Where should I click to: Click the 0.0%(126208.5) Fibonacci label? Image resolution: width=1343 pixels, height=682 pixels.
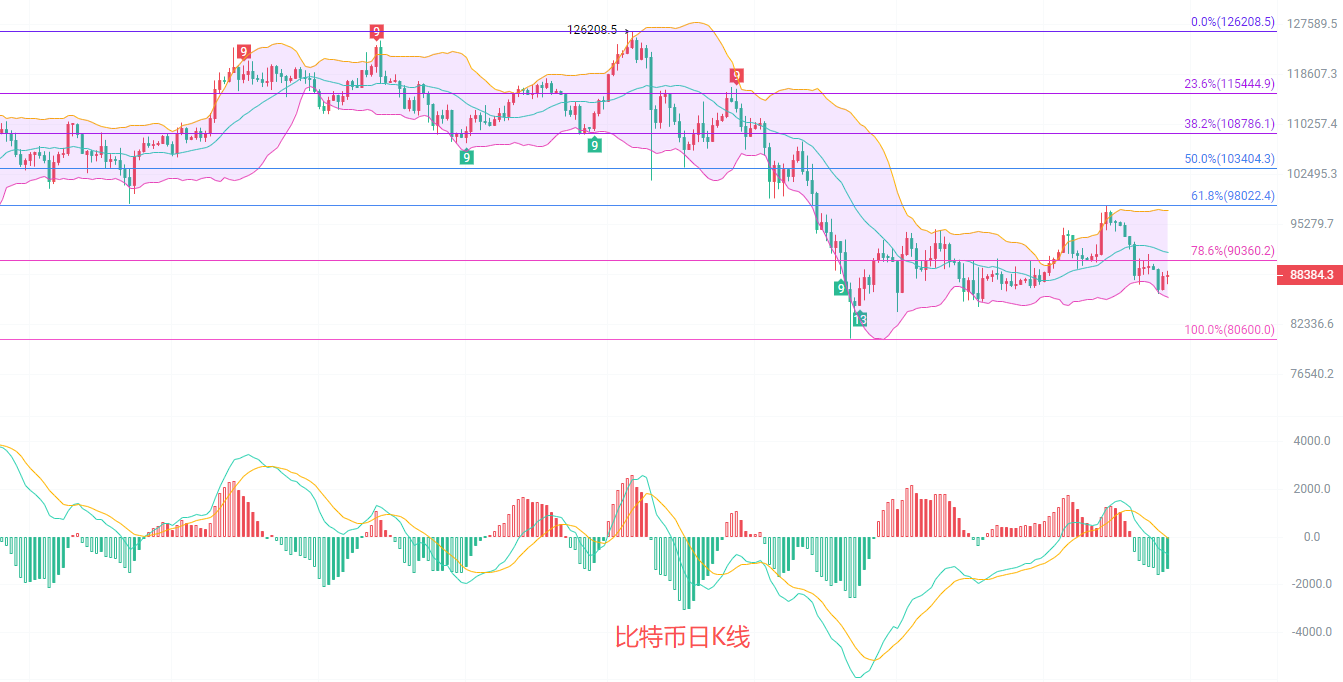coord(1233,21)
